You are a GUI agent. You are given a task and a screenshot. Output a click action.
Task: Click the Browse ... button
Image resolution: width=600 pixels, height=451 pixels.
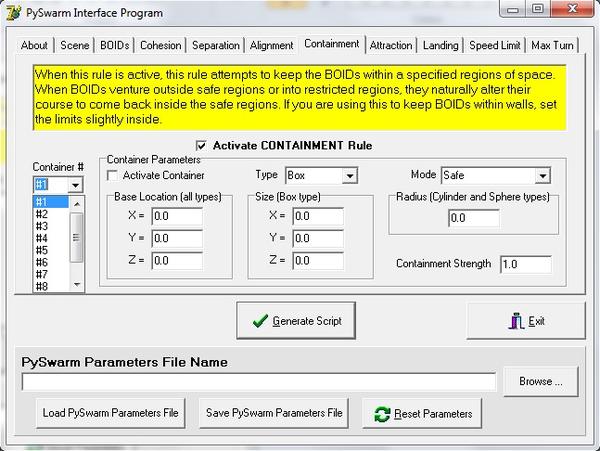tap(541, 381)
